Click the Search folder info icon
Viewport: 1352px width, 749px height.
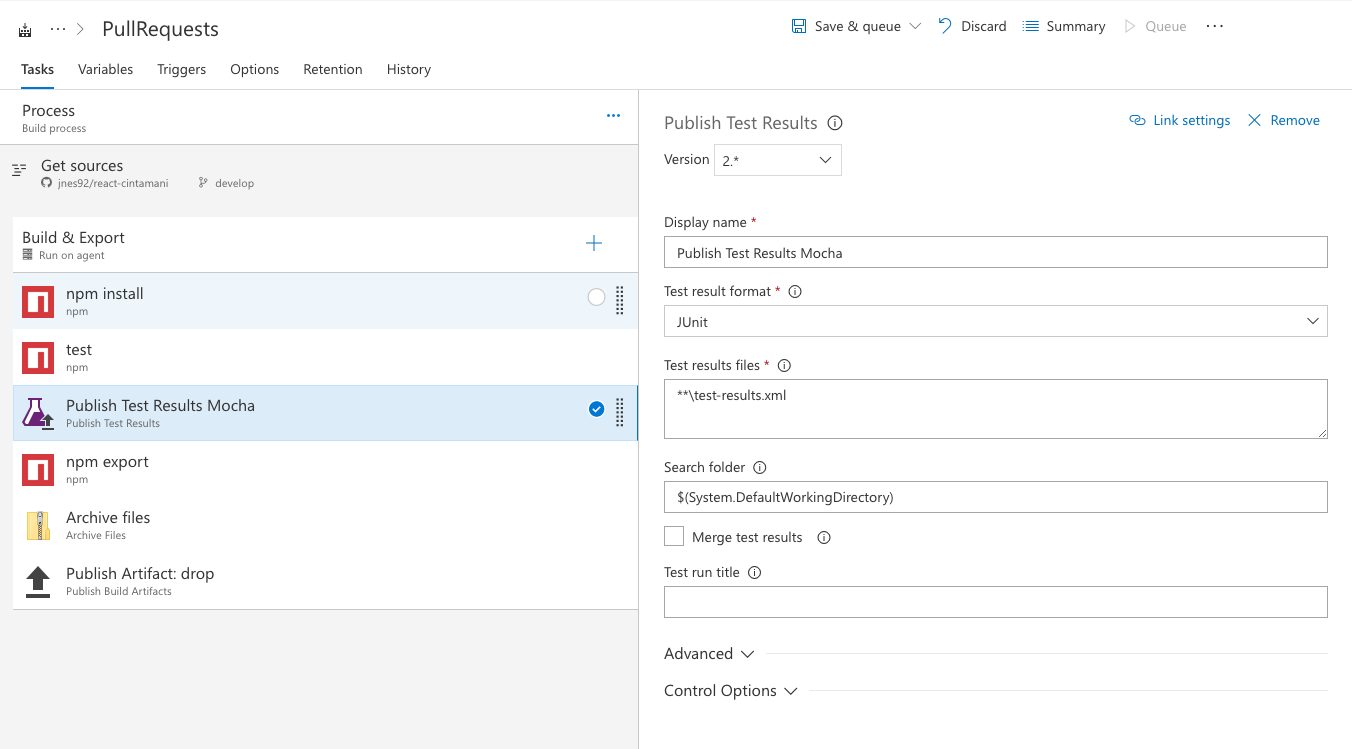pos(759,467)
